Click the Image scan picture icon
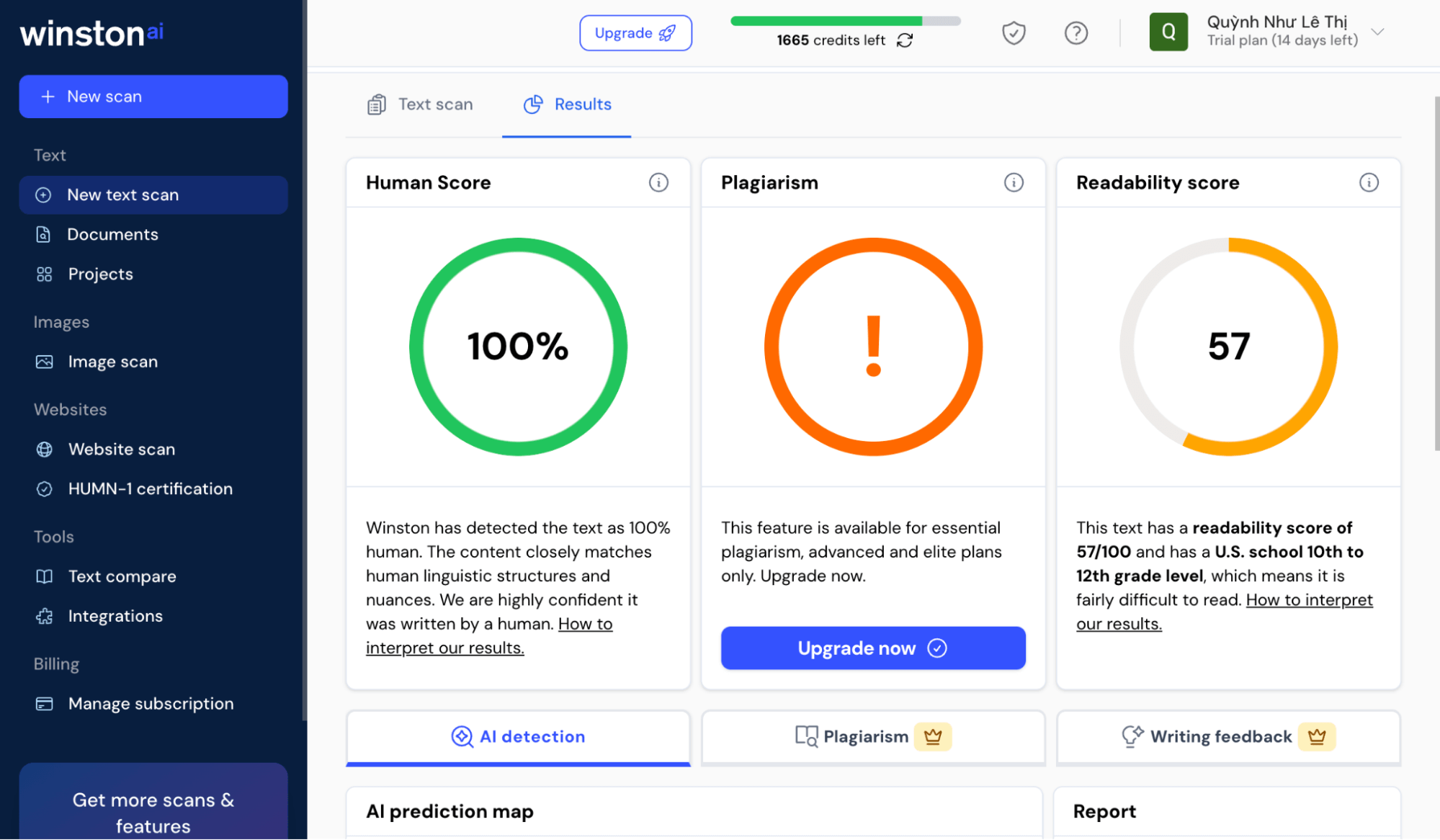1440x840 pixels. (44, 362)
